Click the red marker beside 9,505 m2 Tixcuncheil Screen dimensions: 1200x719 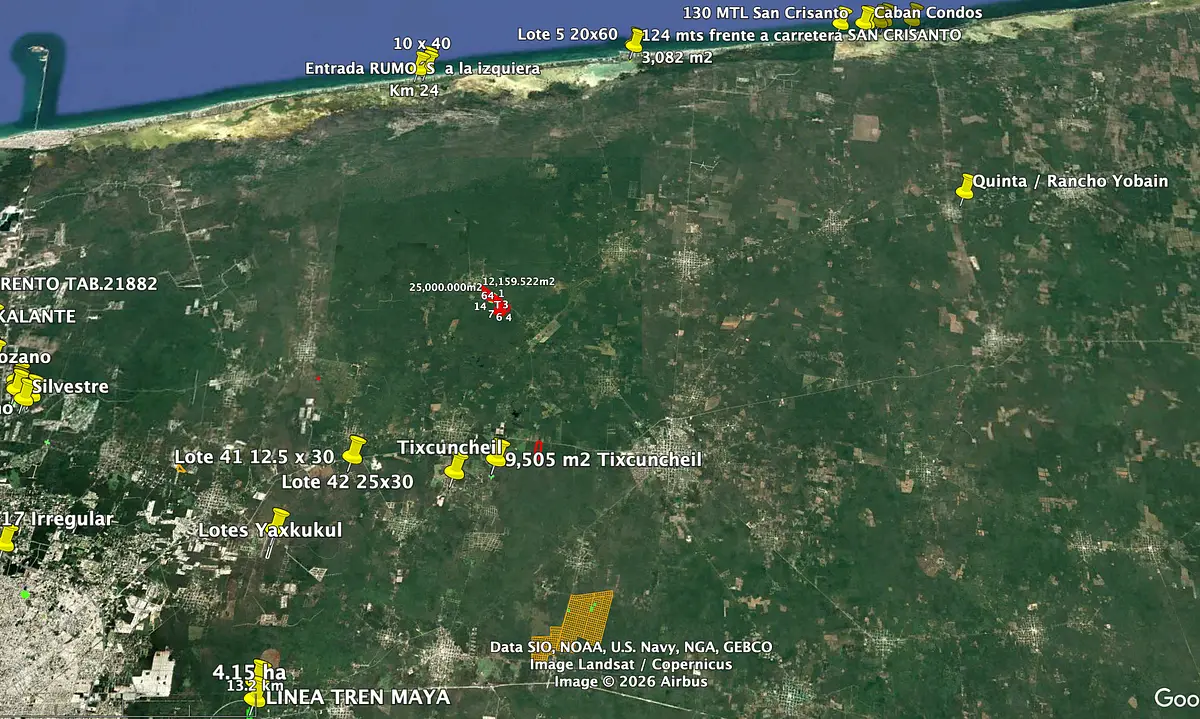539,445
